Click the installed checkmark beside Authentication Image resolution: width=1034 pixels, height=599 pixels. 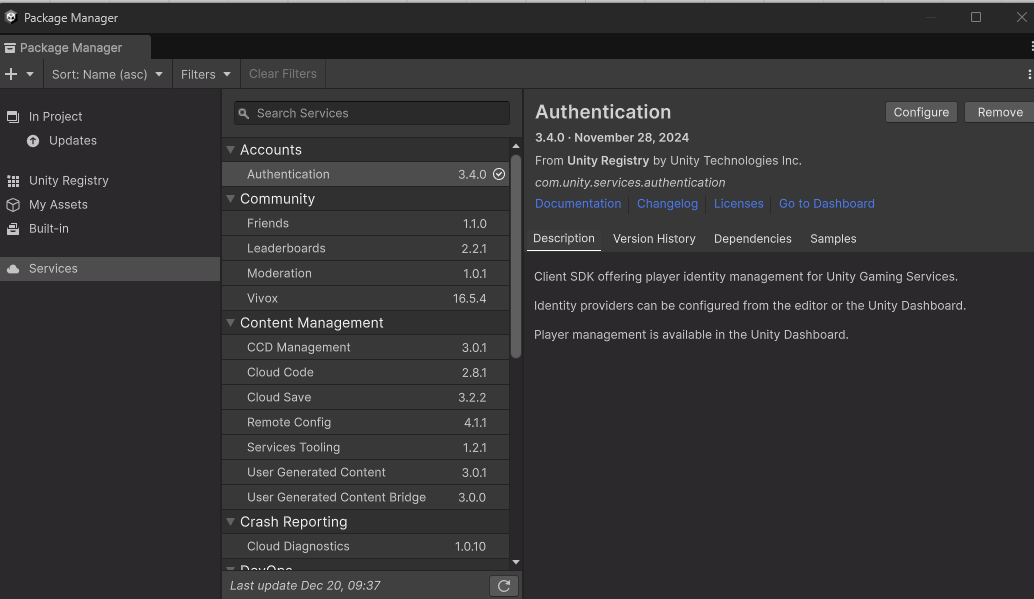pyautogui.click(x=499, y=174)
